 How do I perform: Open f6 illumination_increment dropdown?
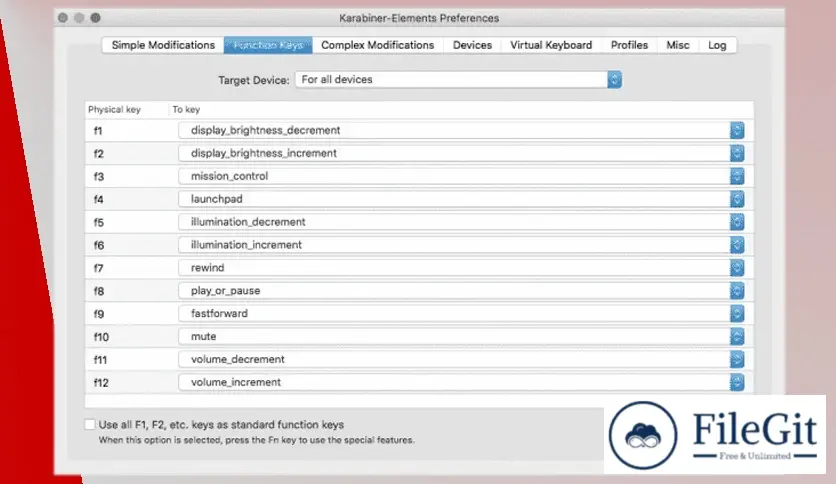[461, 245]
